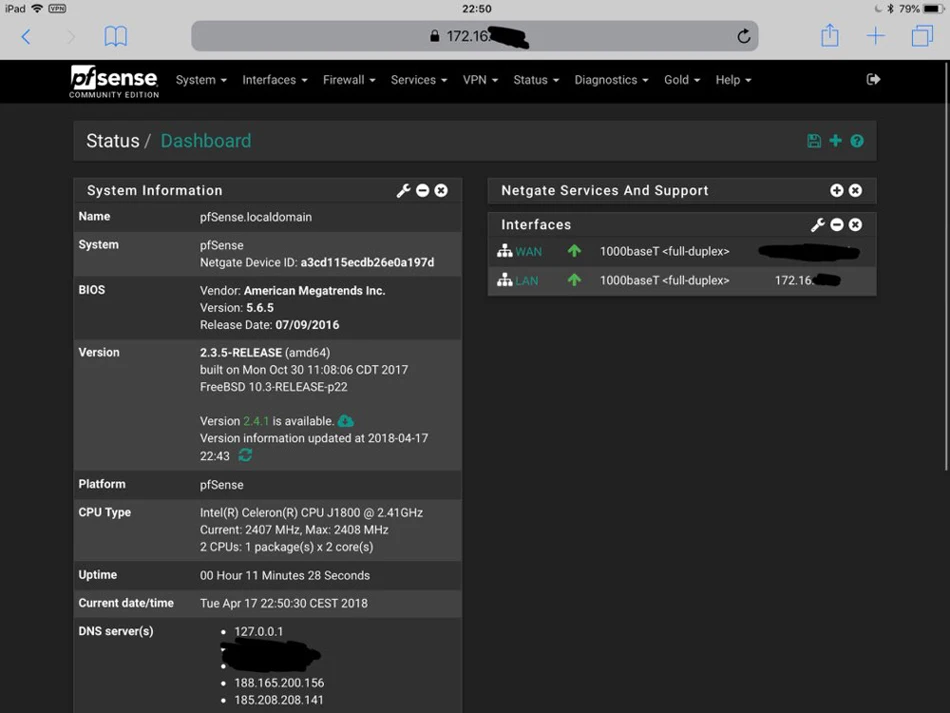
Task: Collapse the System Information widget
Action: pos(422,191)
